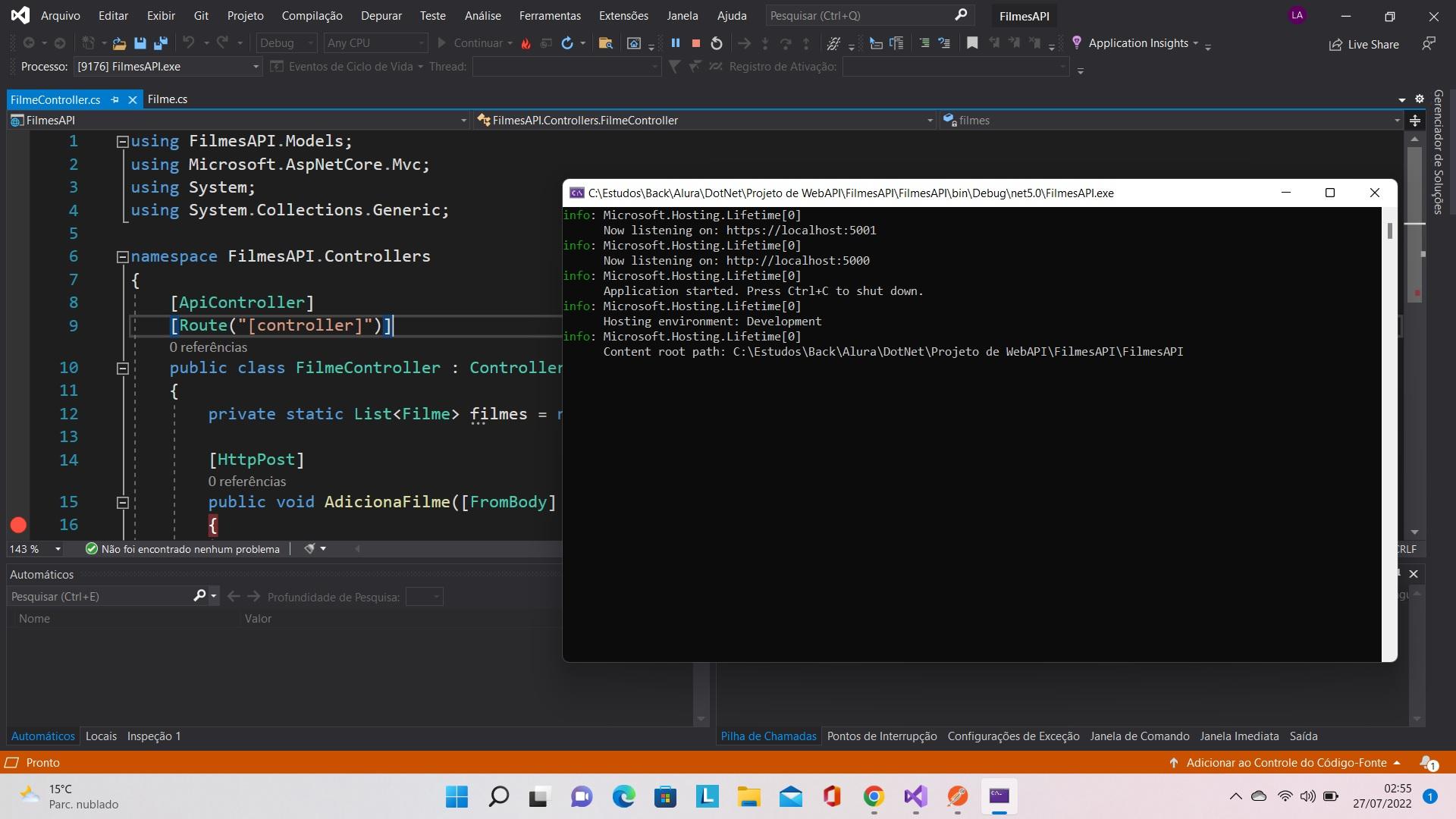Image resolution: width=1456 pixels, height=819 pixels.
Task: Open the editor tab settings gear icon
Action: 1420,99
